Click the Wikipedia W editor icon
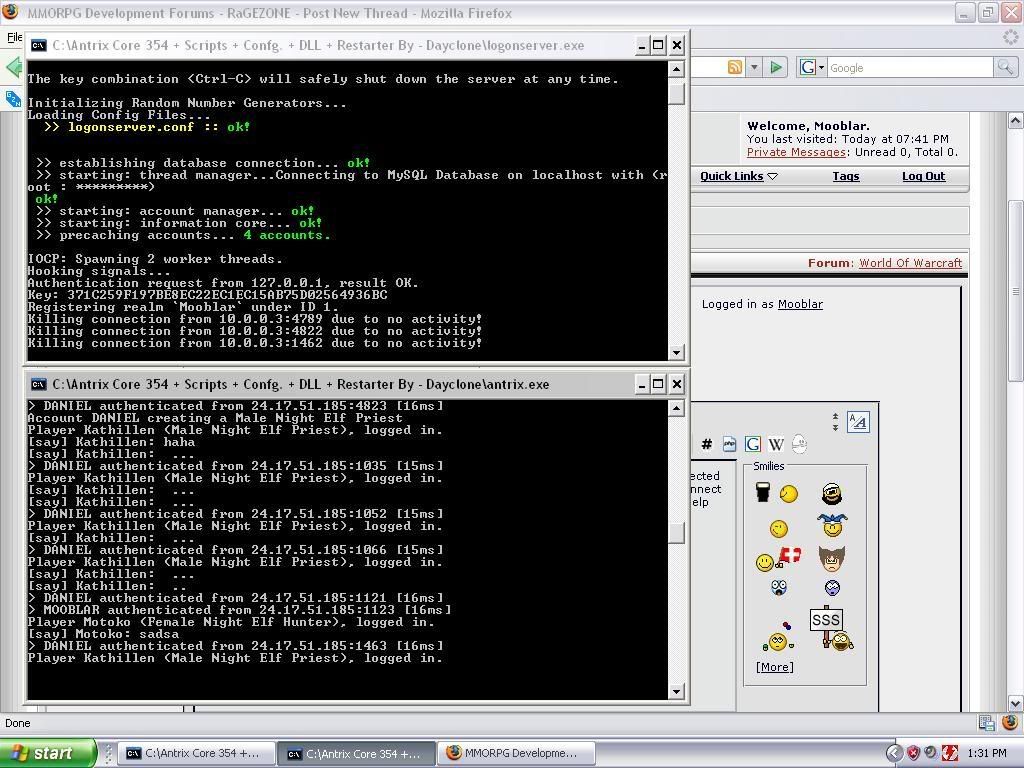 pyautogui.click(x=775, y=445)
